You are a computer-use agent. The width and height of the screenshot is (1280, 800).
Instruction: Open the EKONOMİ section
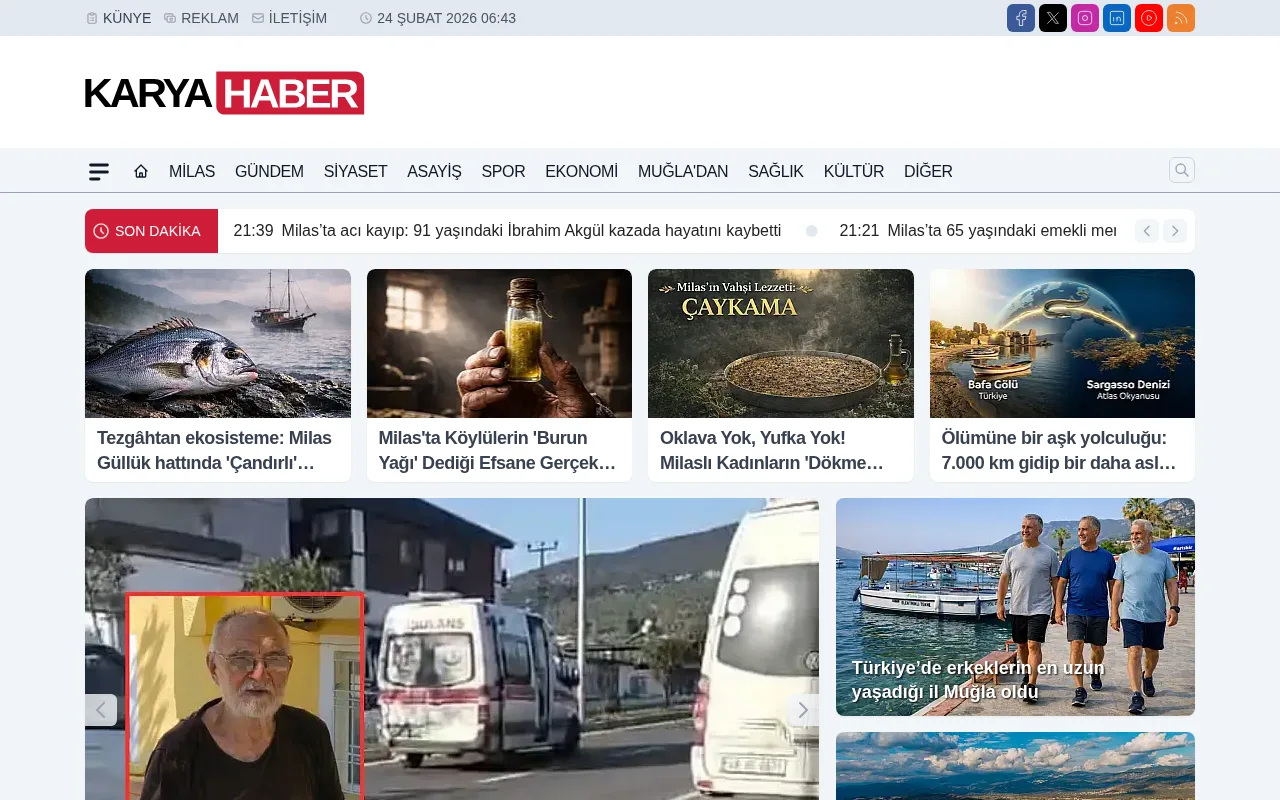[581, 171]
